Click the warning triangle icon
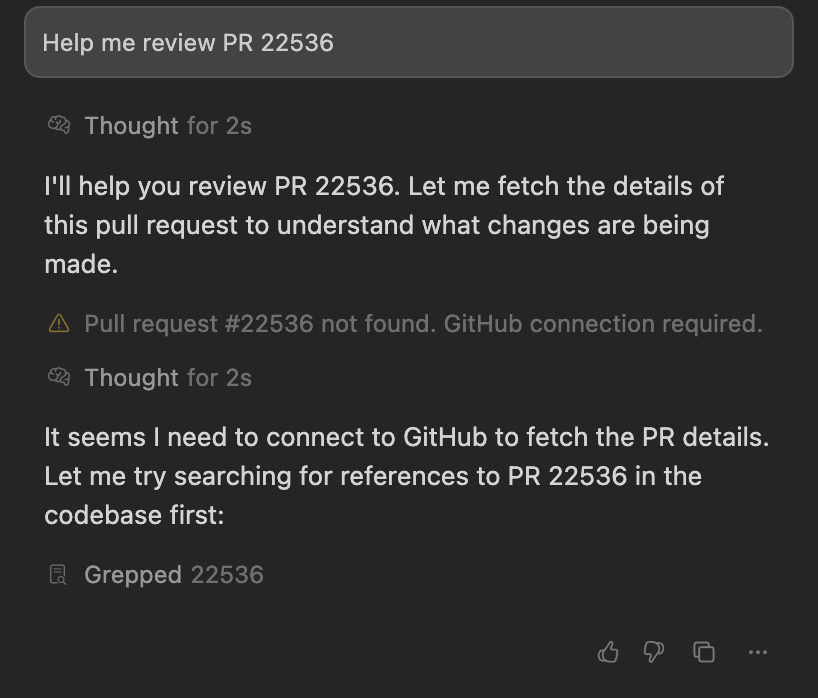 pyautogui.click(x=59, y=324)
